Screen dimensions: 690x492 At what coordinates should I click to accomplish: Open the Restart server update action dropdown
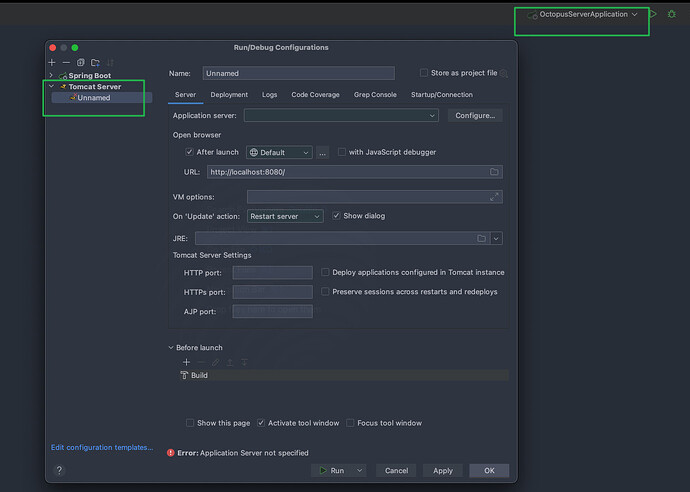[285, 216]
